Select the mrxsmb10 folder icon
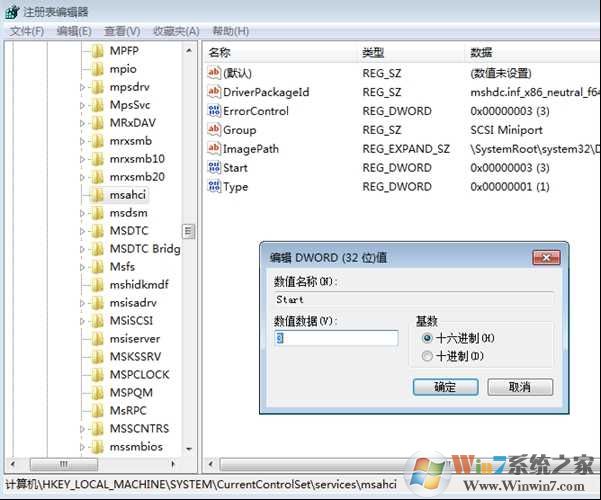 point(98,159)
